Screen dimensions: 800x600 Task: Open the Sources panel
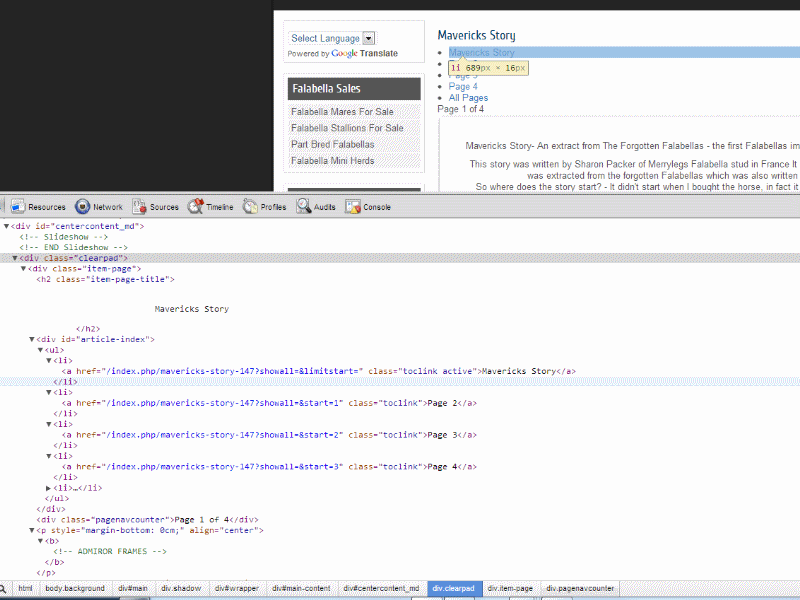(155, 207)
